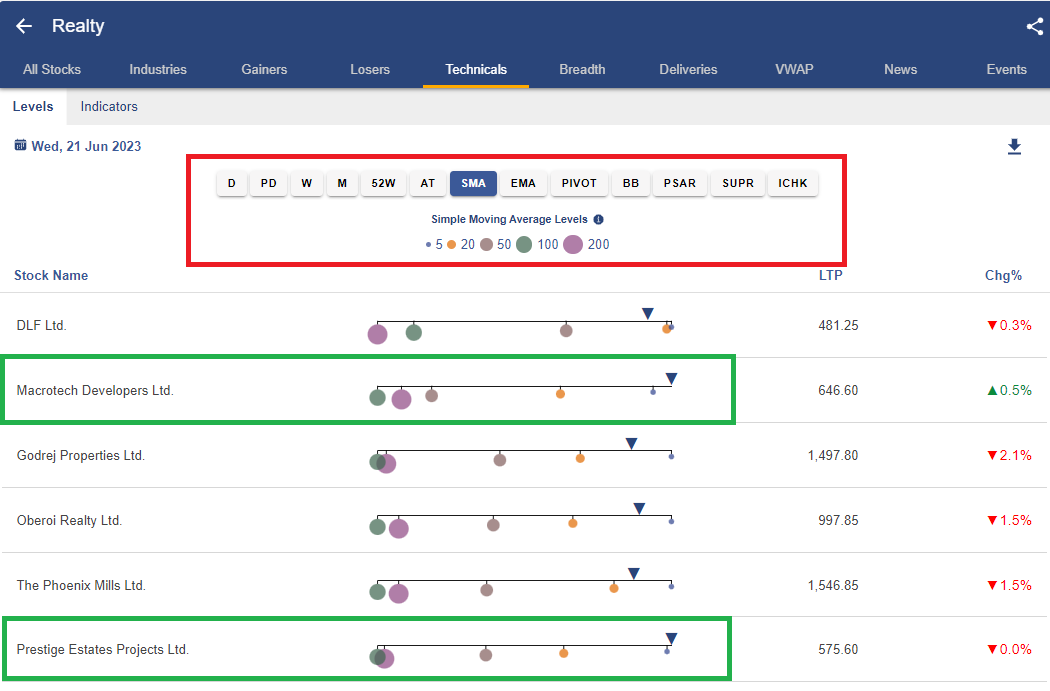Choose the M level option
Image resolution: width=1050 pixels, height=691 pixels.
tap(342, 183)
